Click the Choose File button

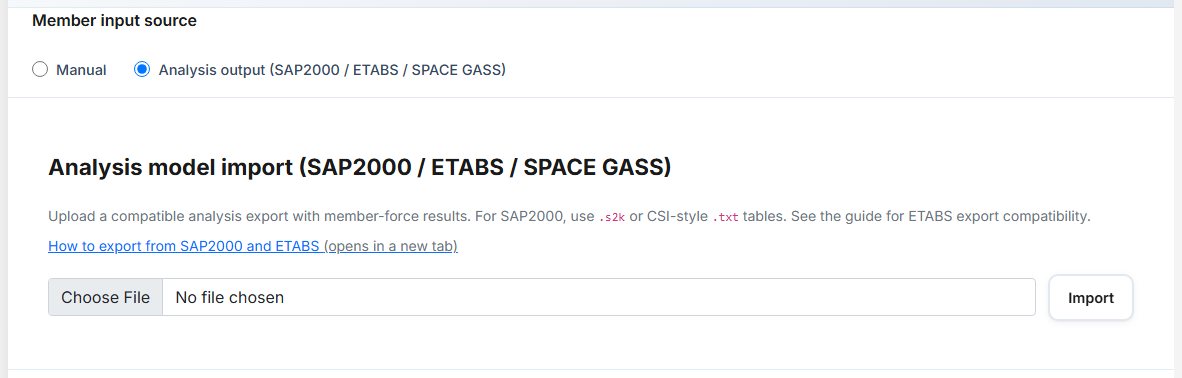pyautogui.click(x=106, y=297)
